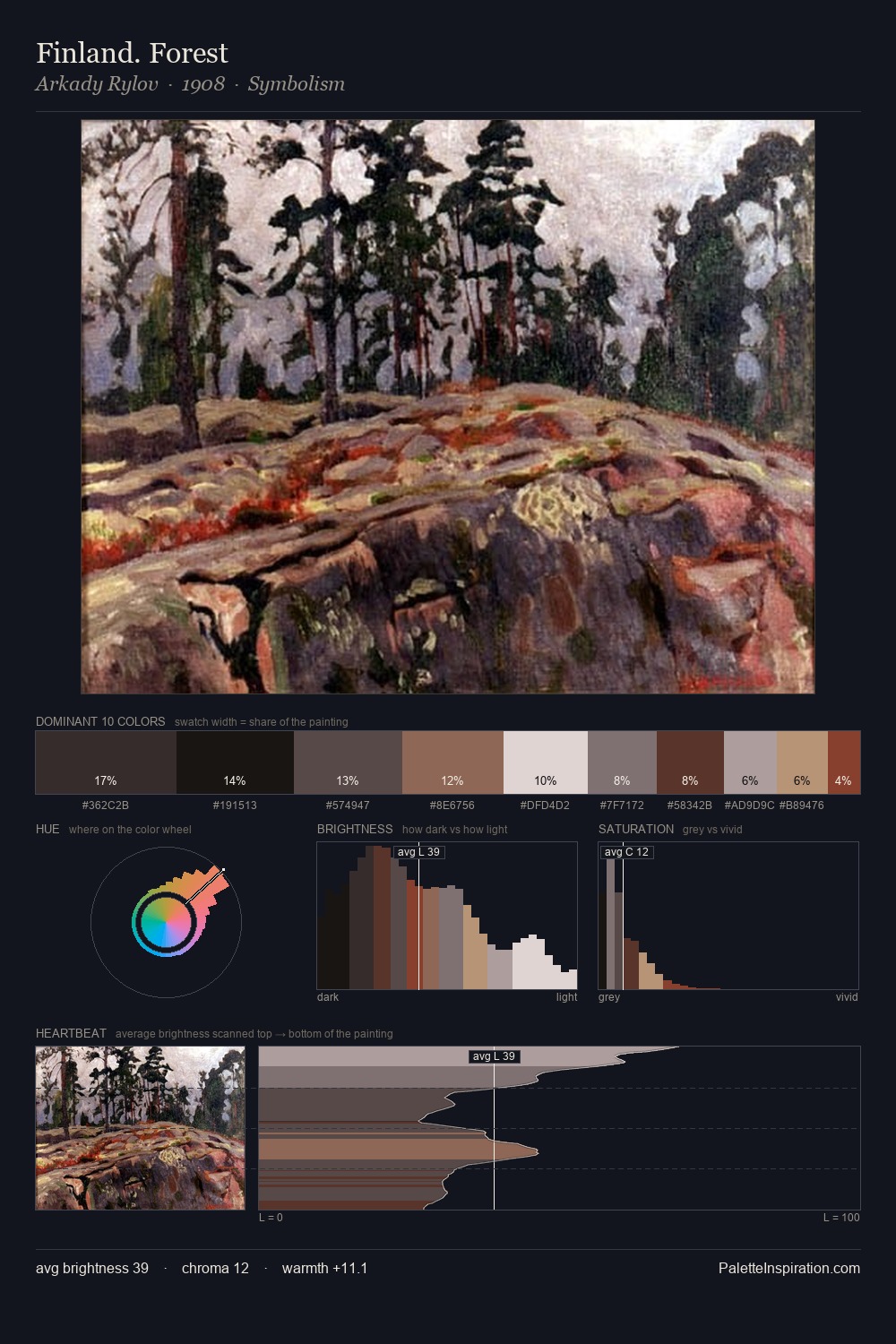Click the hex code #B89476 text
Screen dimensions: 896x1344
(x=802, y=805)
